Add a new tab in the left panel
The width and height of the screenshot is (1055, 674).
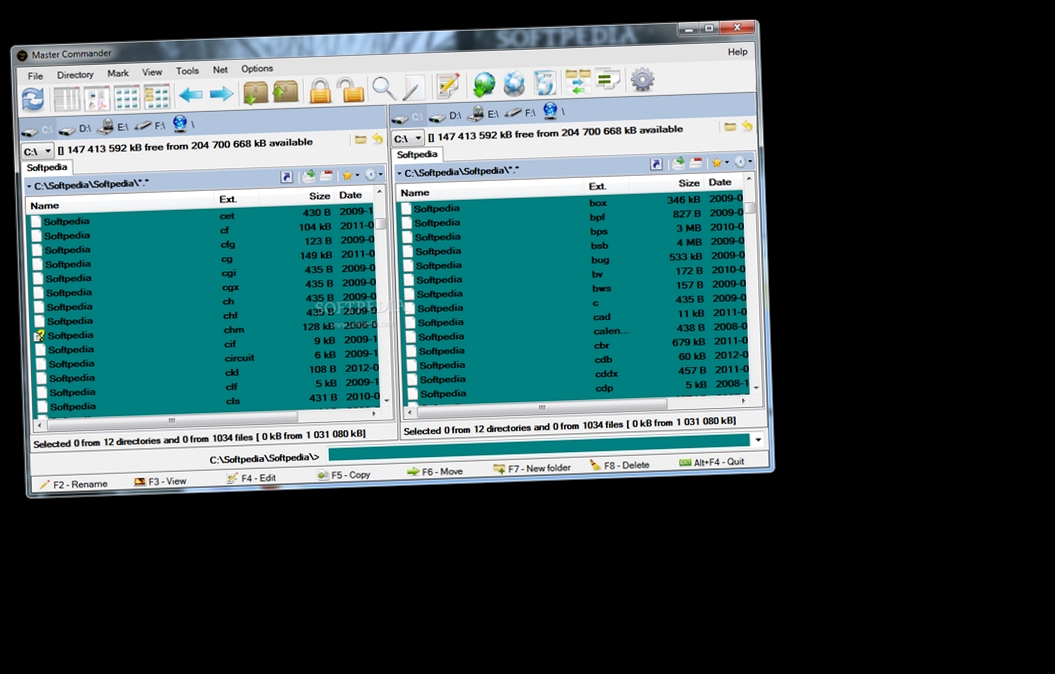(x=309, y=176)
